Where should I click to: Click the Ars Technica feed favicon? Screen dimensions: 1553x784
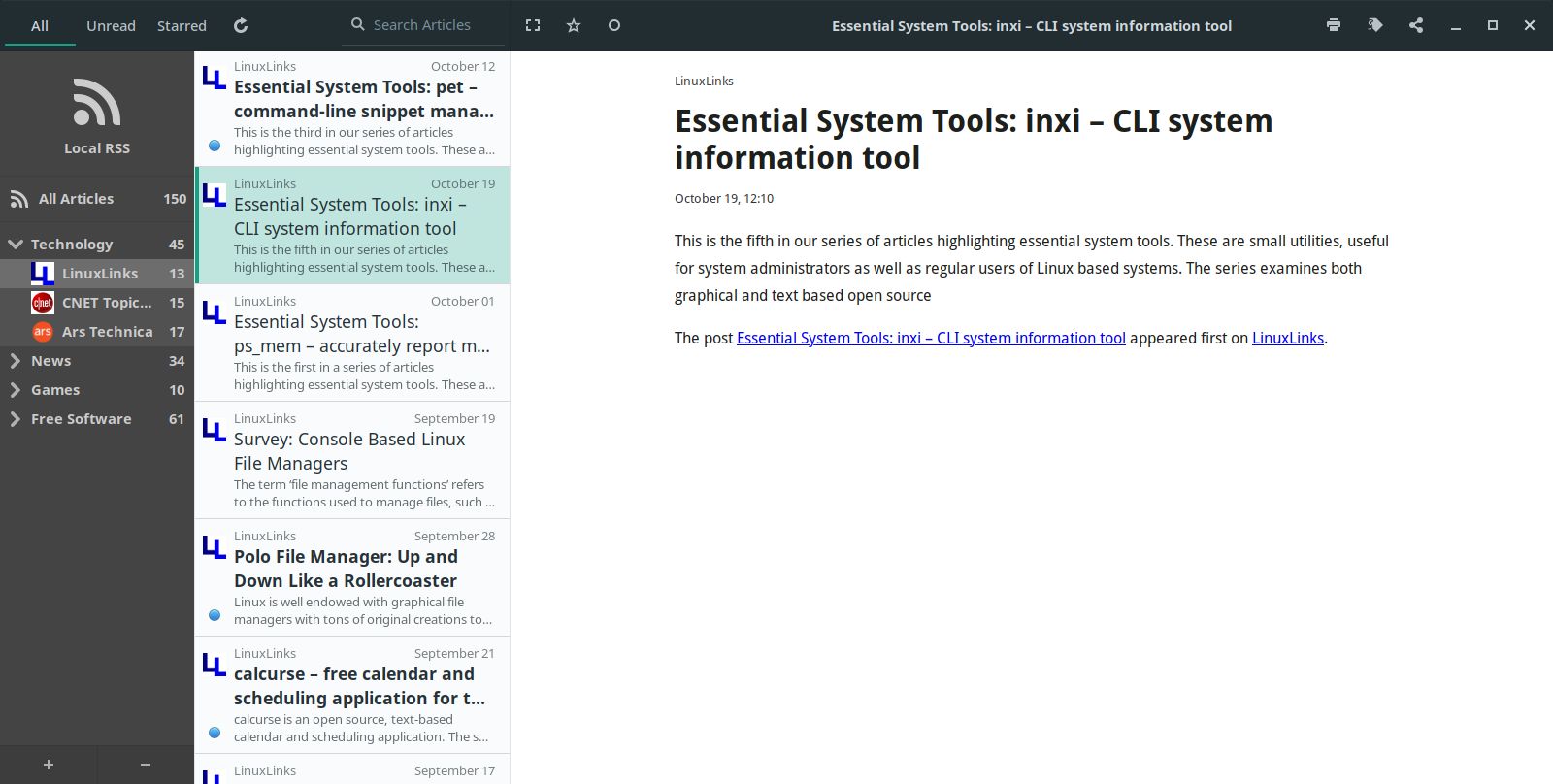[x=42, y=332]
